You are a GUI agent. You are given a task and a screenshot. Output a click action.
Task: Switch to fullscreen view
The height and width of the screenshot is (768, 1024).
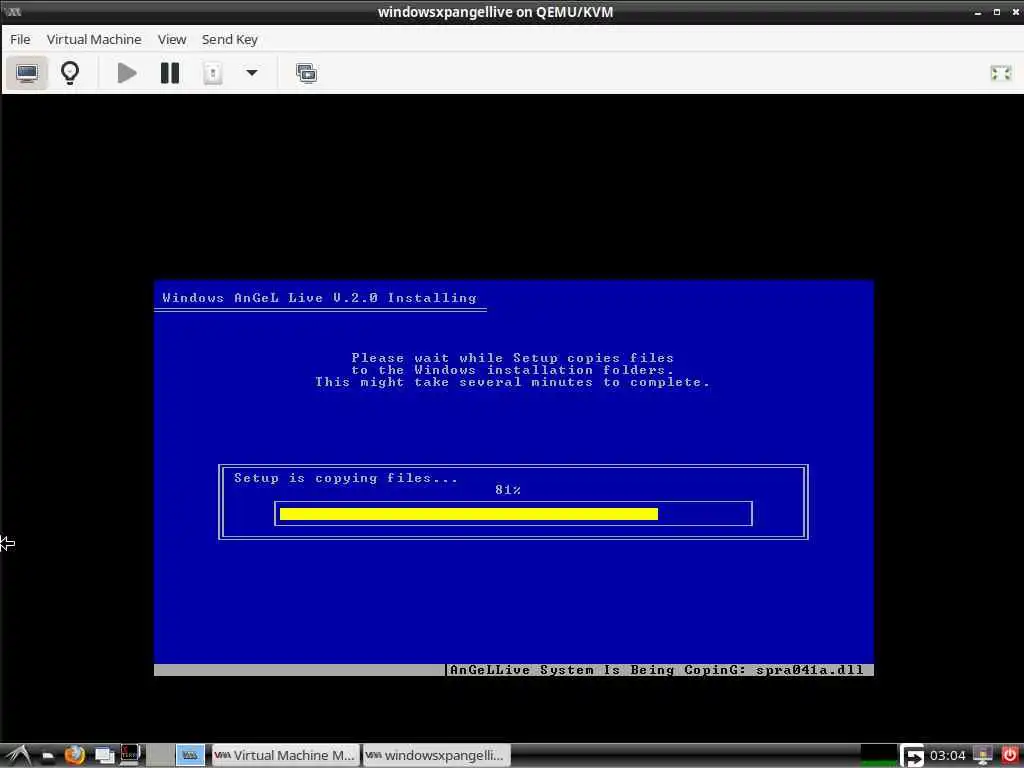[x=1000, y=72]
